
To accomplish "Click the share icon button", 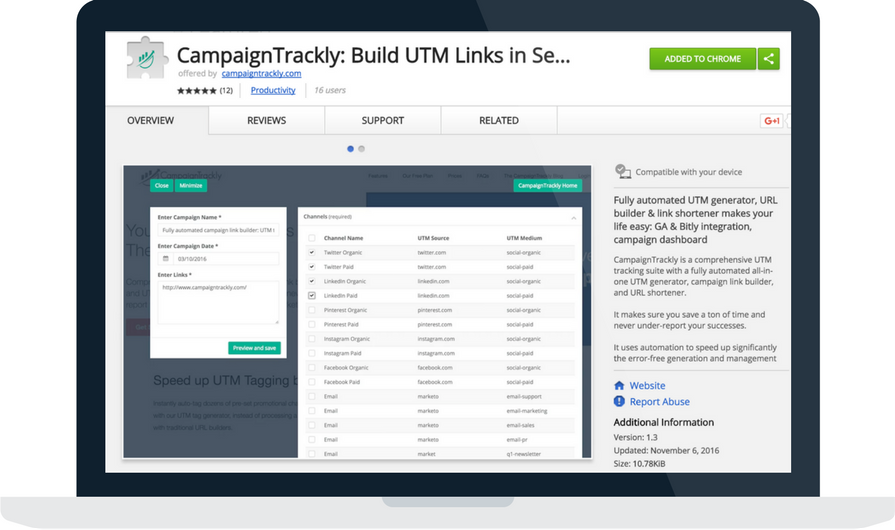I will 768,59.
